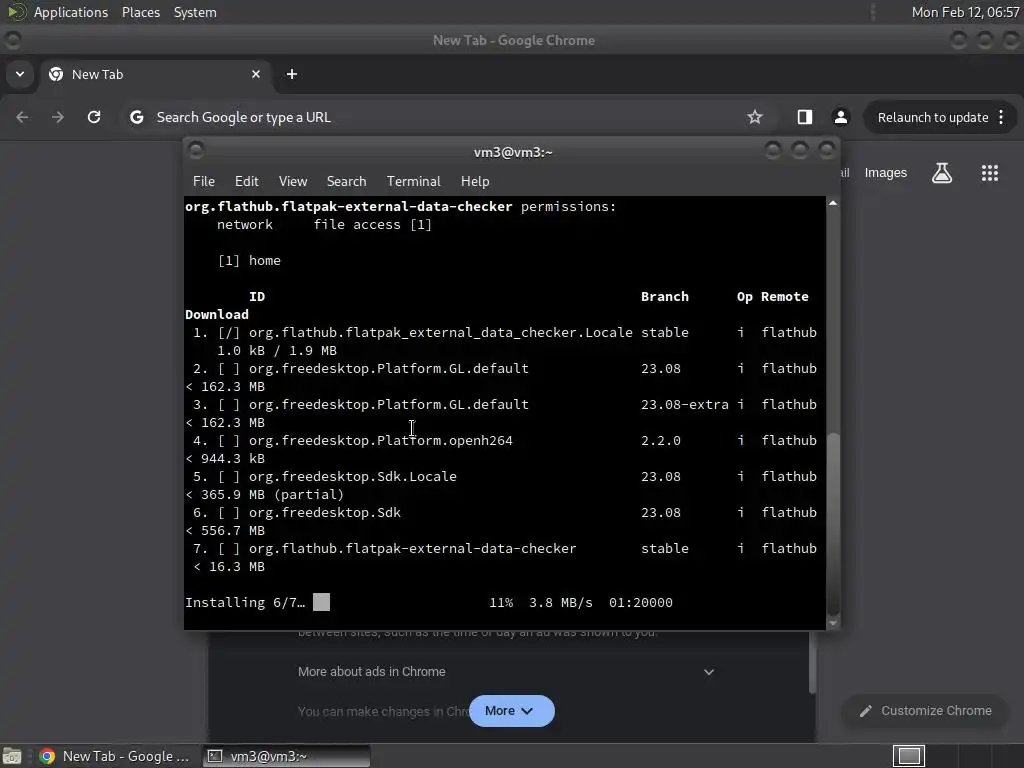Viewport: 1024px width, 768px height.
Task: Click Applications menu logo icon
Action: click(16, 12)
